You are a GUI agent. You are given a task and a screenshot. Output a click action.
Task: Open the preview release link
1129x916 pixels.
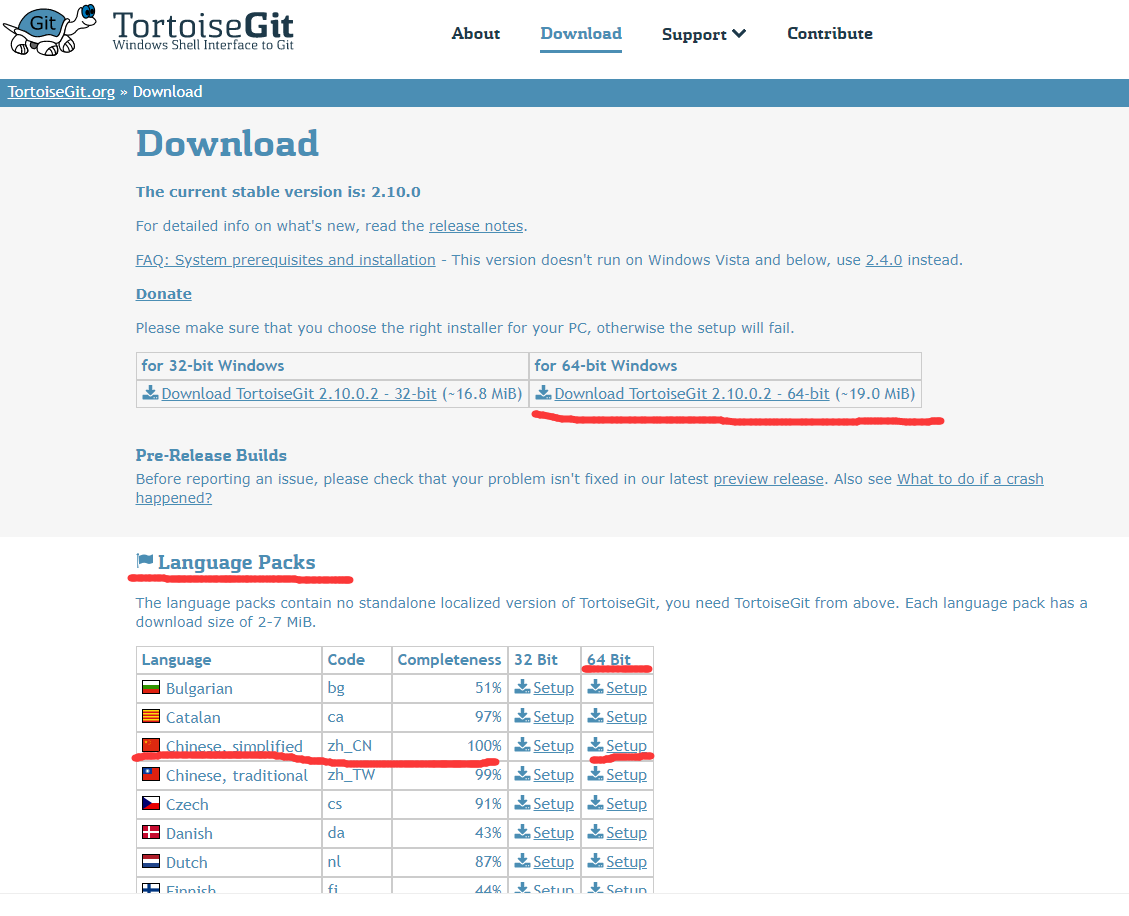pyautogui.click(x=768, y=479)
